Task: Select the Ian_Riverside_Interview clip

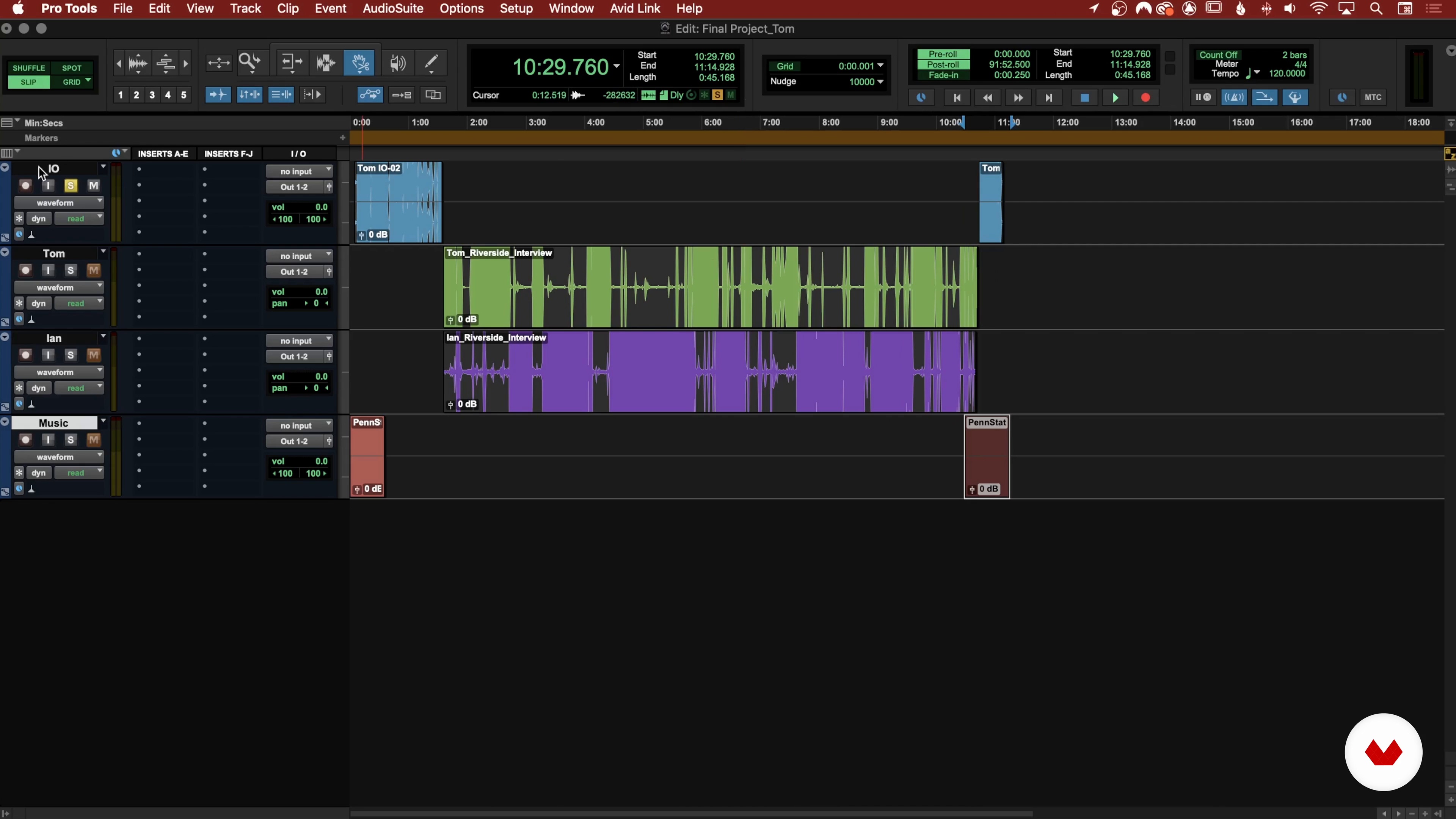Action: (709, 372)
